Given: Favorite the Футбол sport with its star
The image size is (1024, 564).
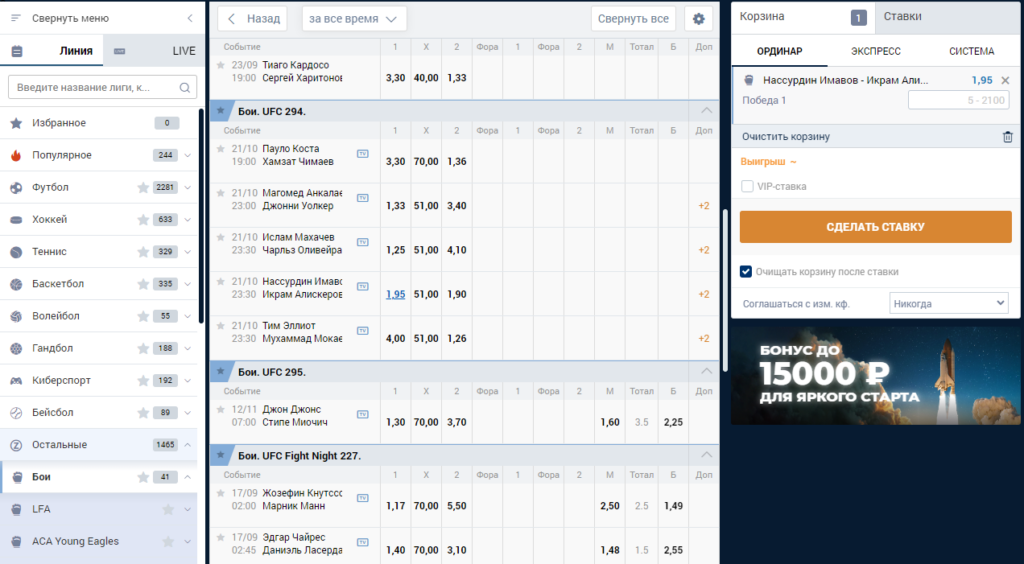Looking at the screenshot, I should coord(143,187).
